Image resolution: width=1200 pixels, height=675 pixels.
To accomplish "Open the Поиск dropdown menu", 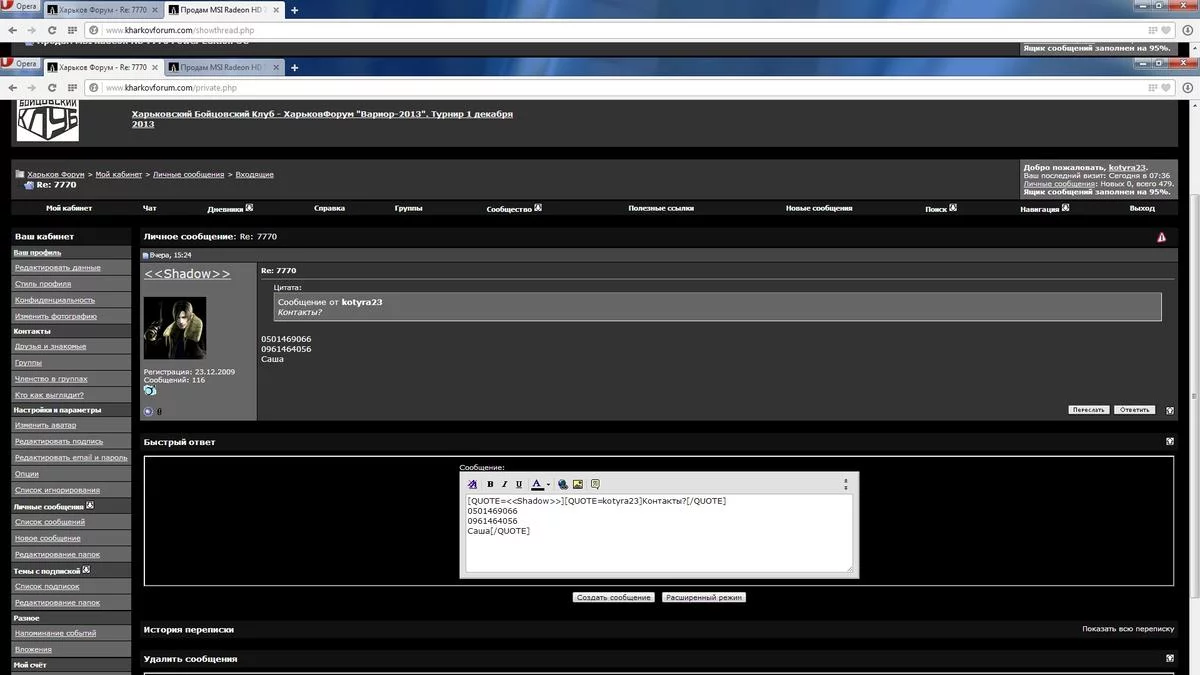I will click(x=941, y=208).
